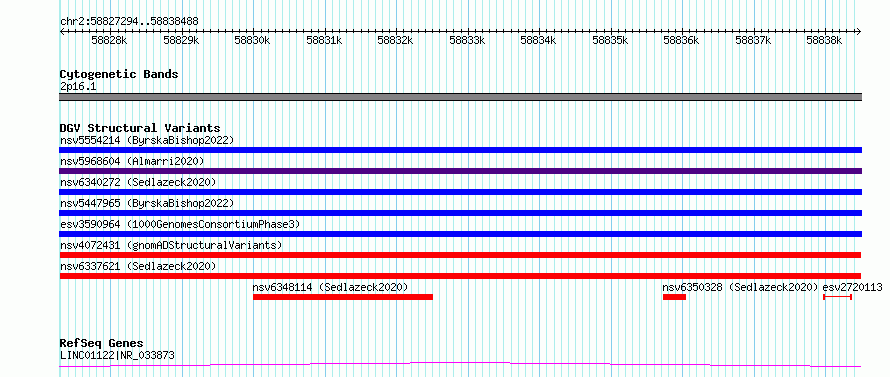Select the red bar under nsv4072431
Screen dimensions: 890x377
click(460, 255)
